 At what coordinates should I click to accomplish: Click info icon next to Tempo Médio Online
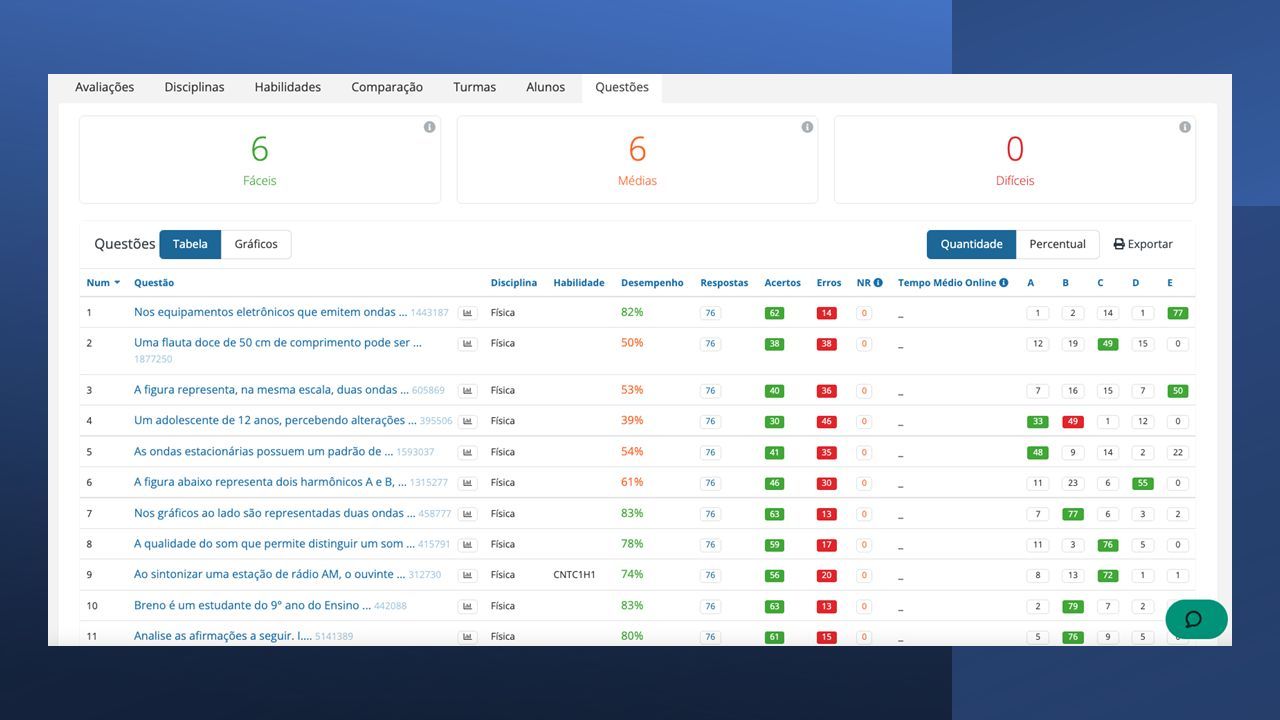tap(1003, 283)
